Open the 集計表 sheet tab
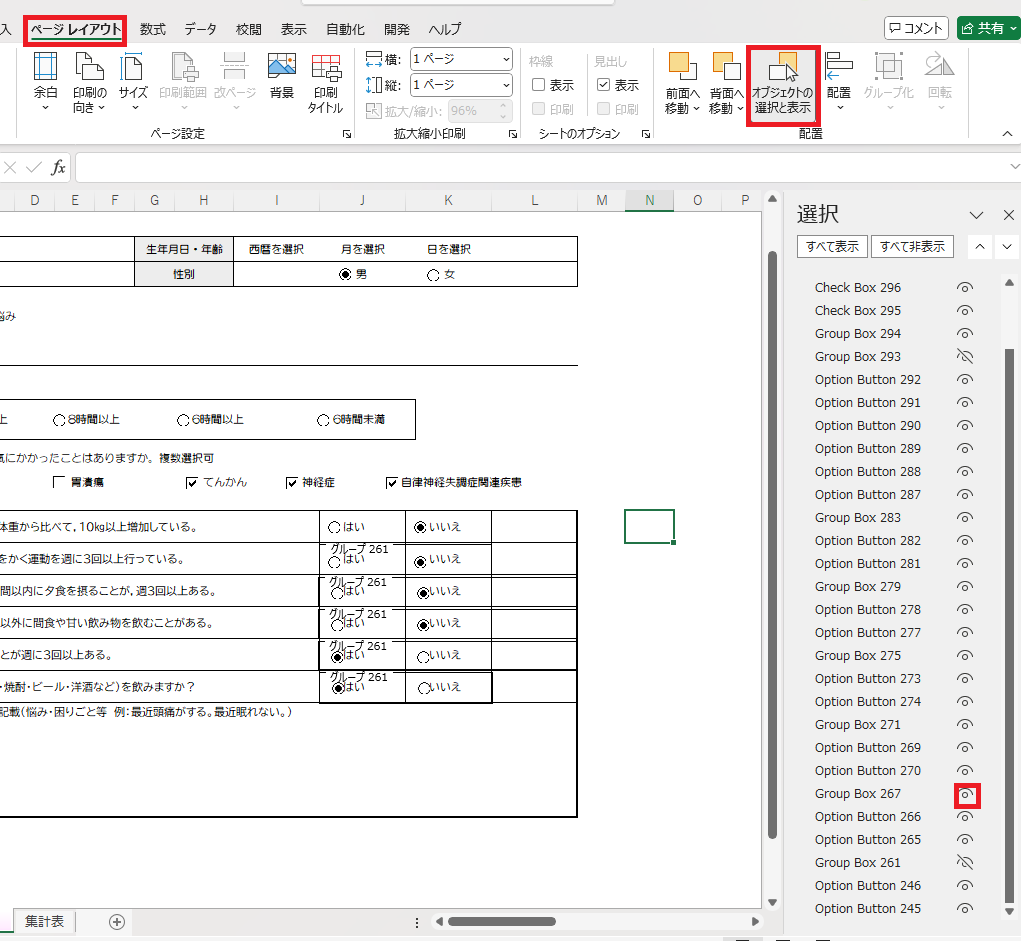The height and width of the screenshot is (941, 1021). coord(45,921)
